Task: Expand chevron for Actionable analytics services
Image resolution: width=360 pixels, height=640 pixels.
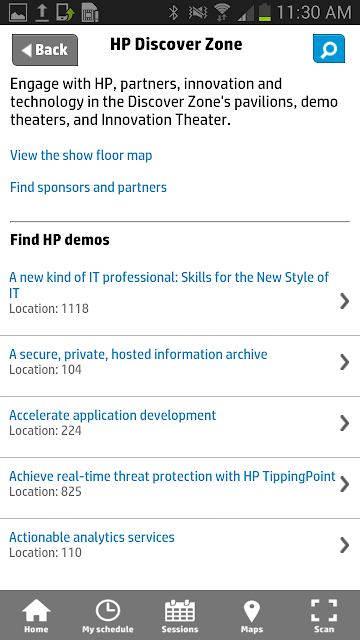Action: point(345,545)
